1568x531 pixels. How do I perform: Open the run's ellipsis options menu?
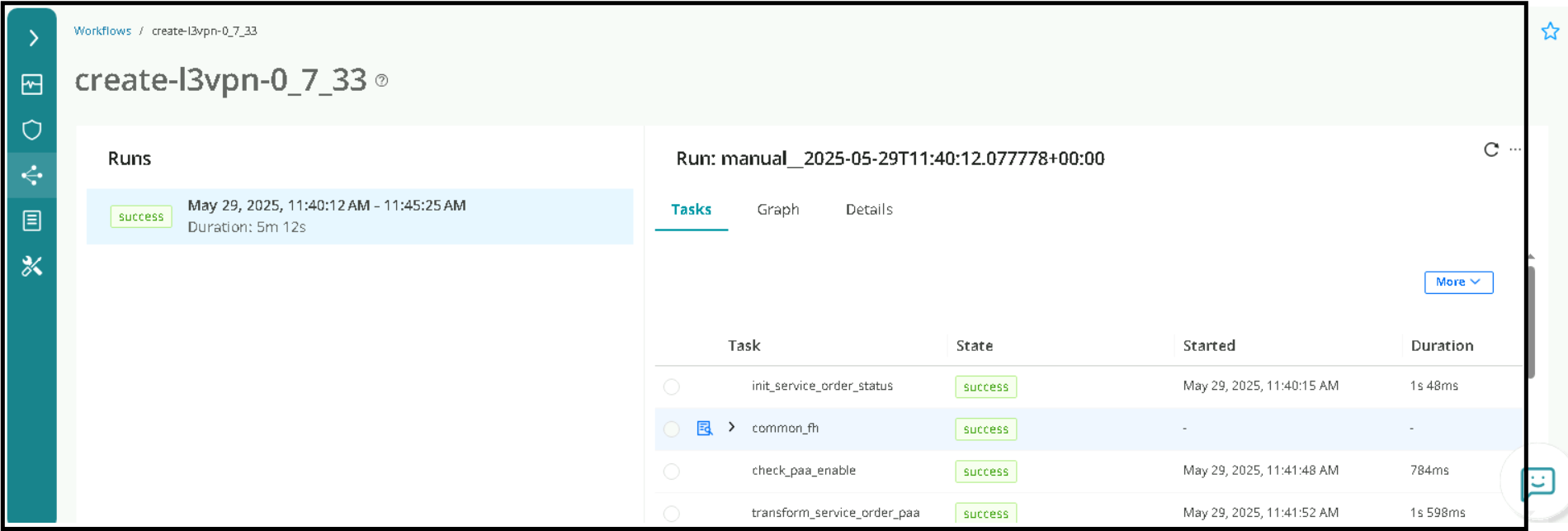pyautogui.click(x=1515, y=149)
